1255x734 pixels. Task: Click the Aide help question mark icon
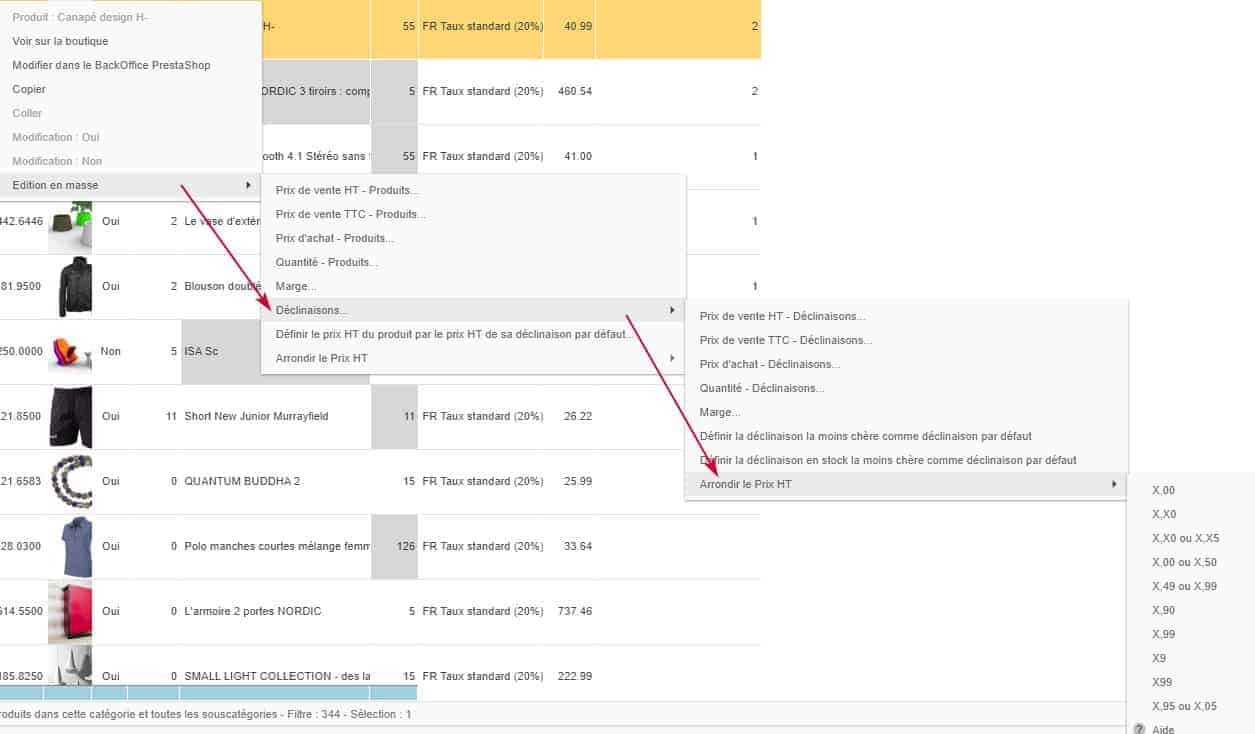1139,729
